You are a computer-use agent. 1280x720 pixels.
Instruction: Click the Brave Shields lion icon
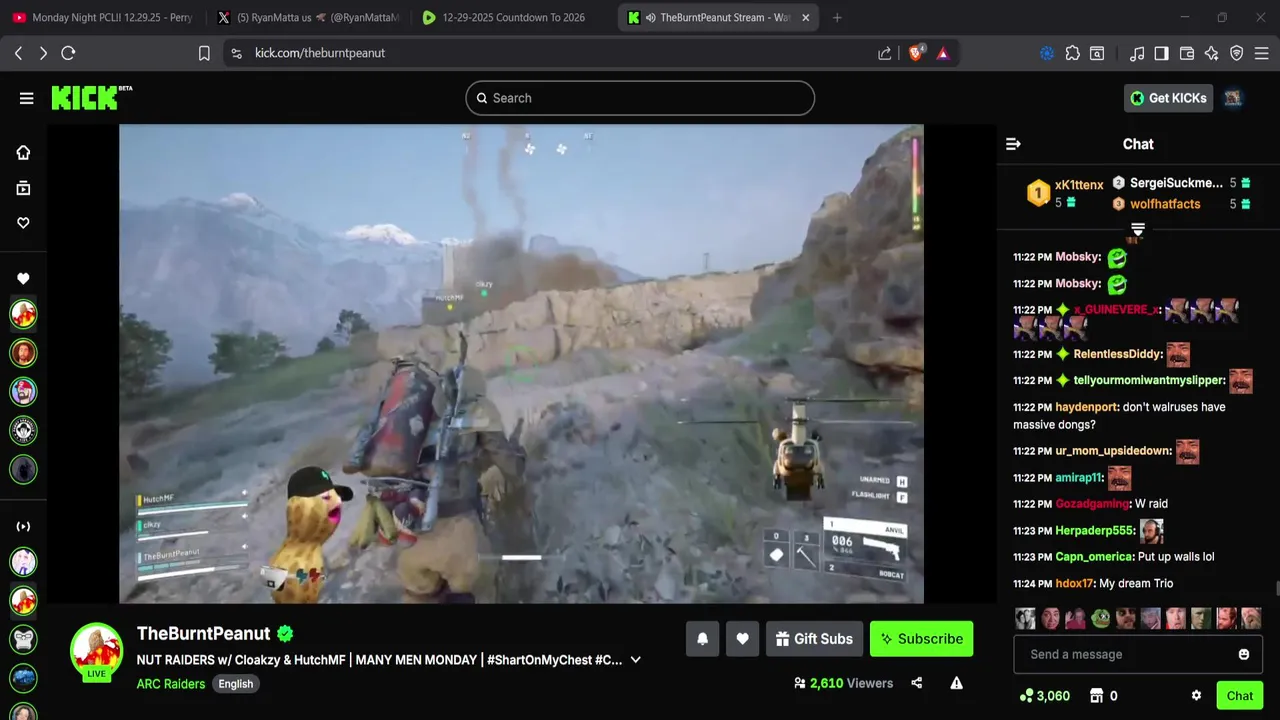tap(916, 53)
